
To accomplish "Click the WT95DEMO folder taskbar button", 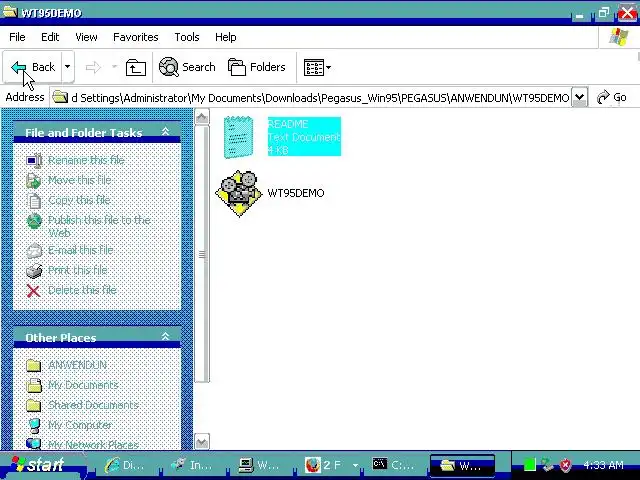I will 462,465.
